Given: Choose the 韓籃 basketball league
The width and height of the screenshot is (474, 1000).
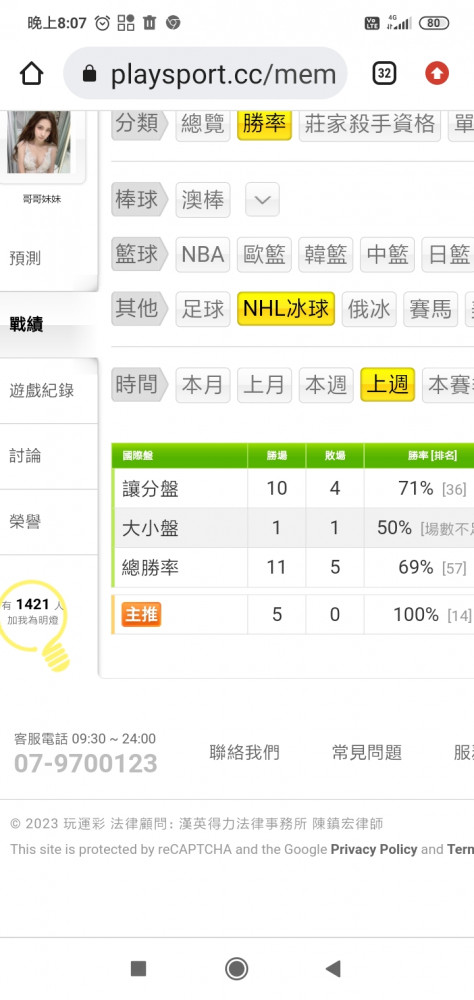Looking at the screenshot, I should pos(326,254).
